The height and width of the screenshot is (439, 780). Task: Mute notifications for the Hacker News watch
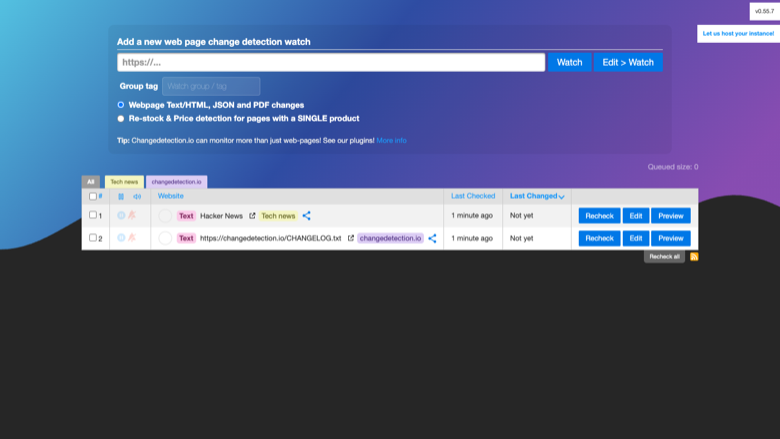point(132,215)
